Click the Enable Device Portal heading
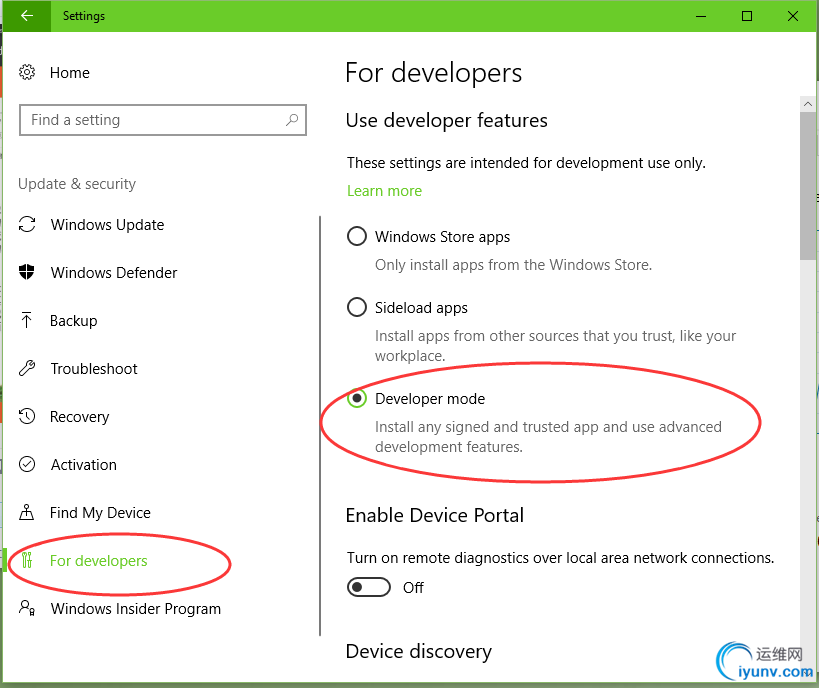The height and width of the screenshot is (688, 819). 435,515
